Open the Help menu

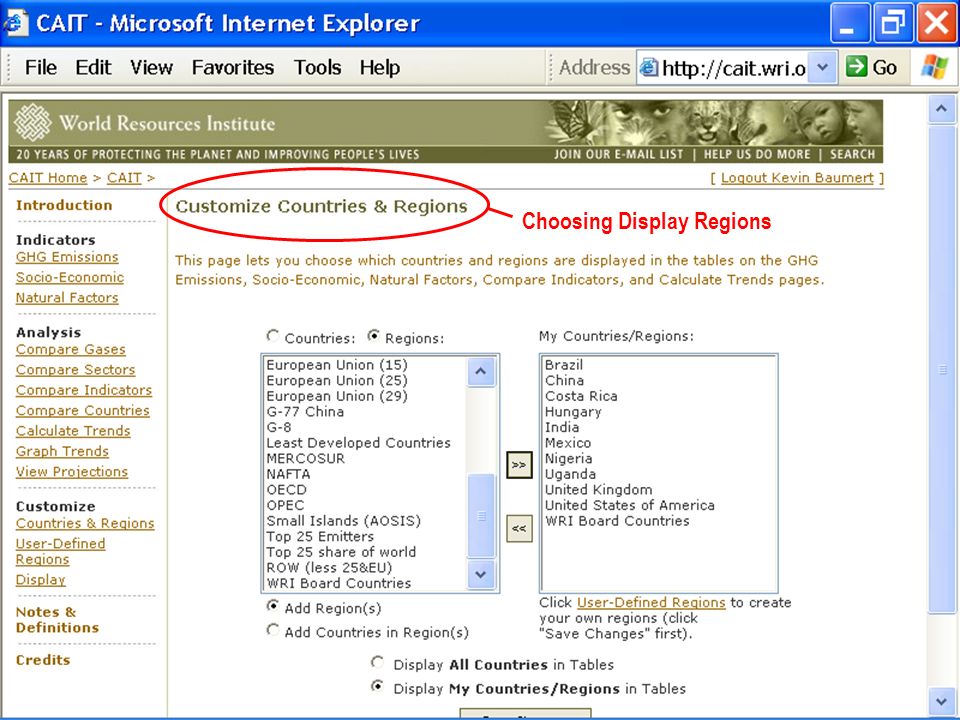tap(380, 67)
